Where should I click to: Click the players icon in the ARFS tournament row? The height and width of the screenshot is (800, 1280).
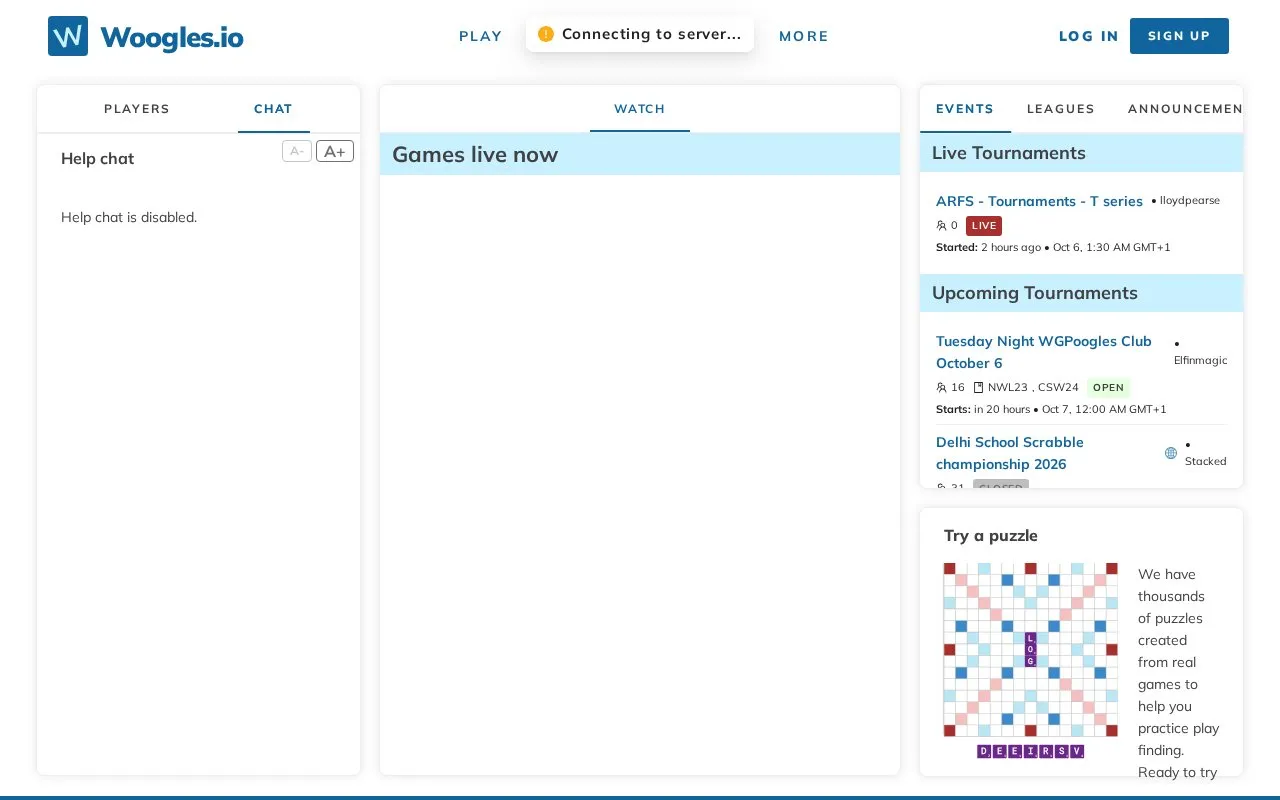tap(941, 226)
